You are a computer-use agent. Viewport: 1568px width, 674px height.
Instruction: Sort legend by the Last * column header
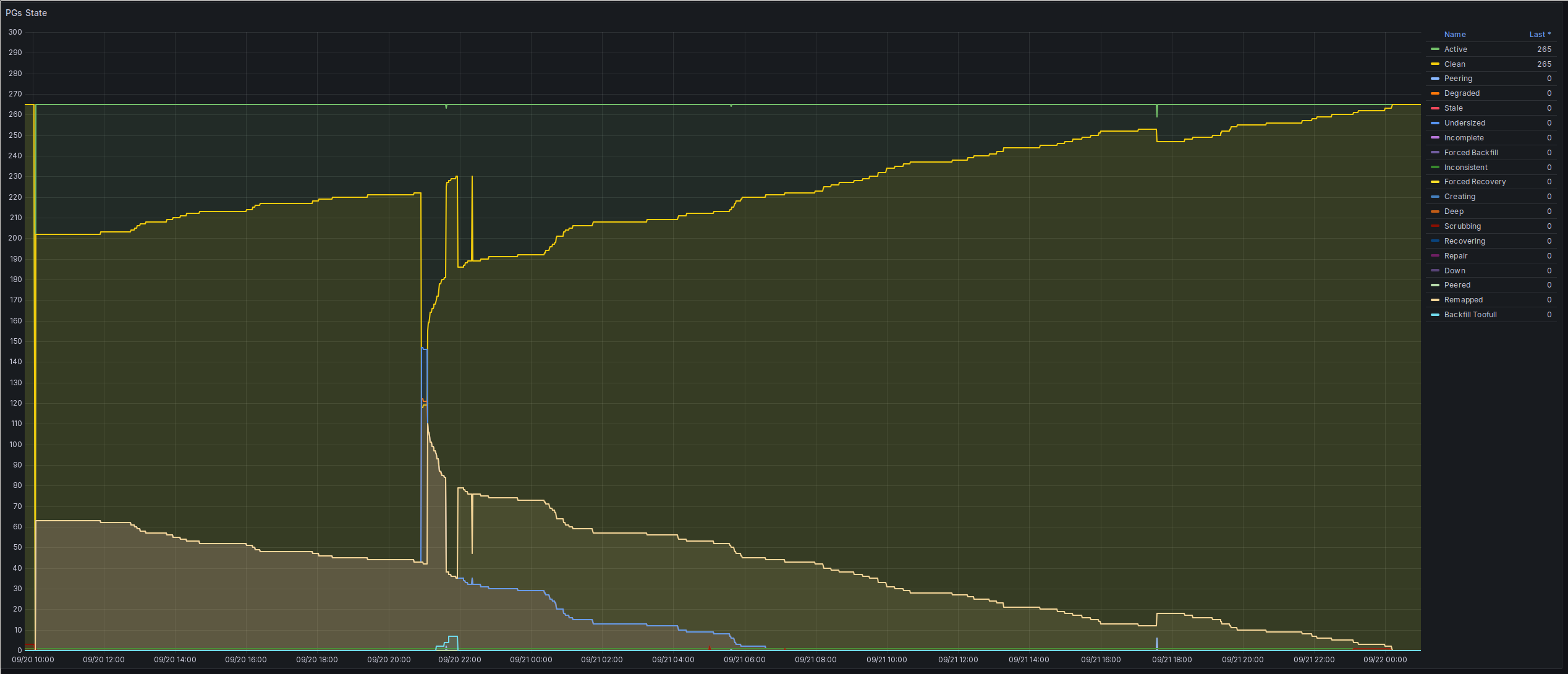click(x=1539, y=35)
